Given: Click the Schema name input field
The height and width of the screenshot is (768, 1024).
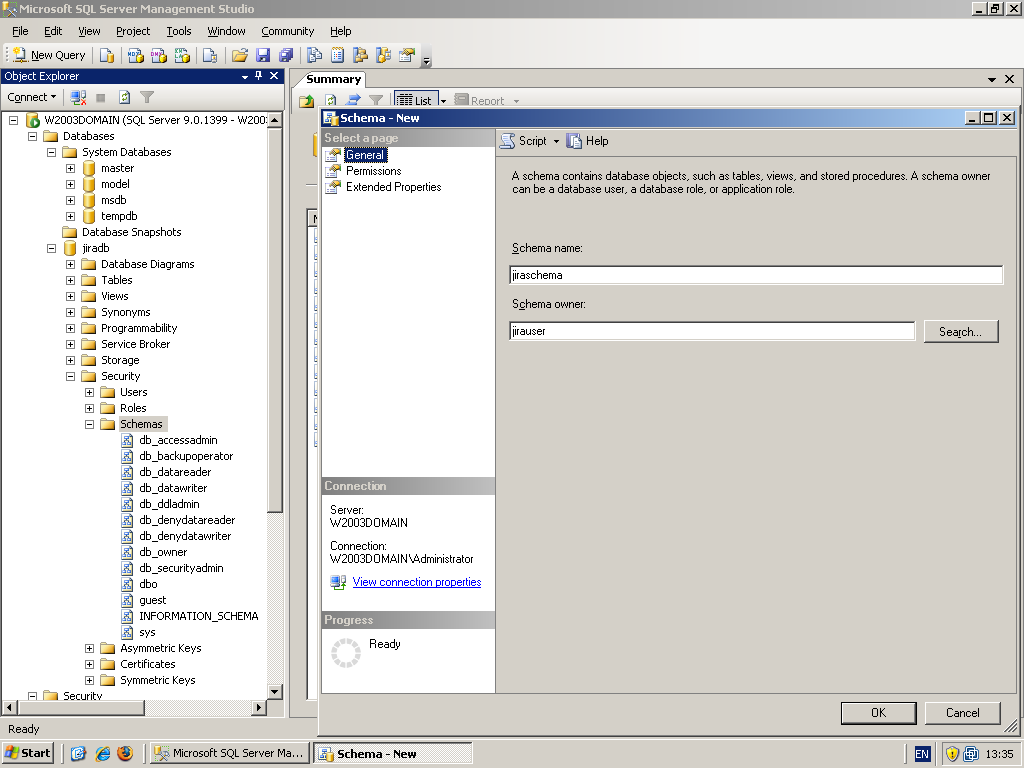Looking at the screenshot, I should [x=756, y=275].
